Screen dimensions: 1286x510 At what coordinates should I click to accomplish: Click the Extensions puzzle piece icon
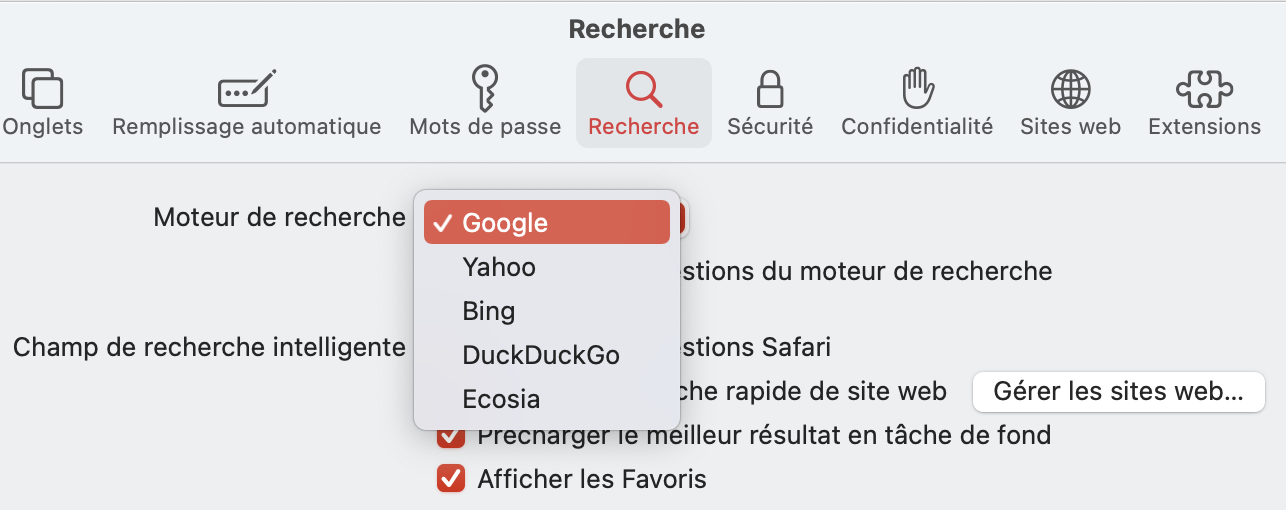click(1204, 89)
